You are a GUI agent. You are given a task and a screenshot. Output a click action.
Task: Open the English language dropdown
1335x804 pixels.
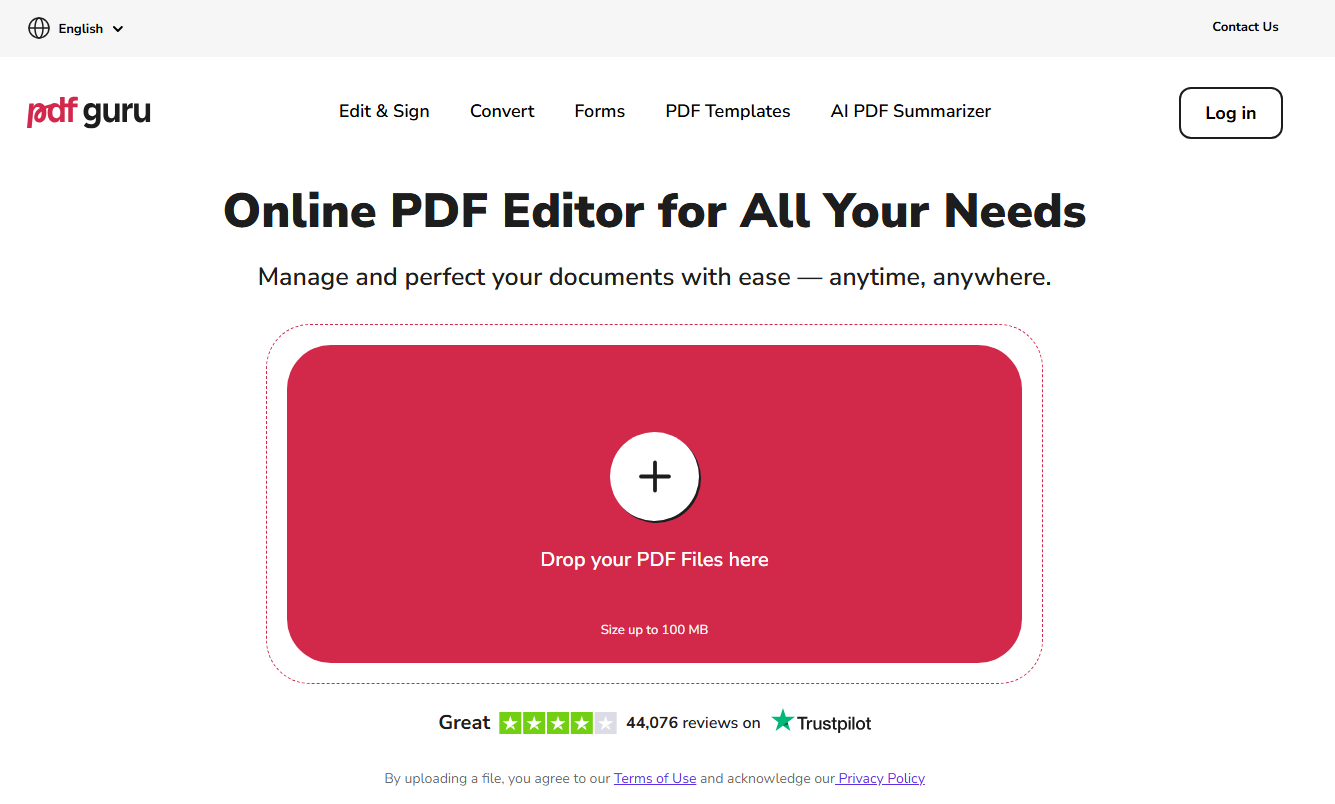coord(76,28)
